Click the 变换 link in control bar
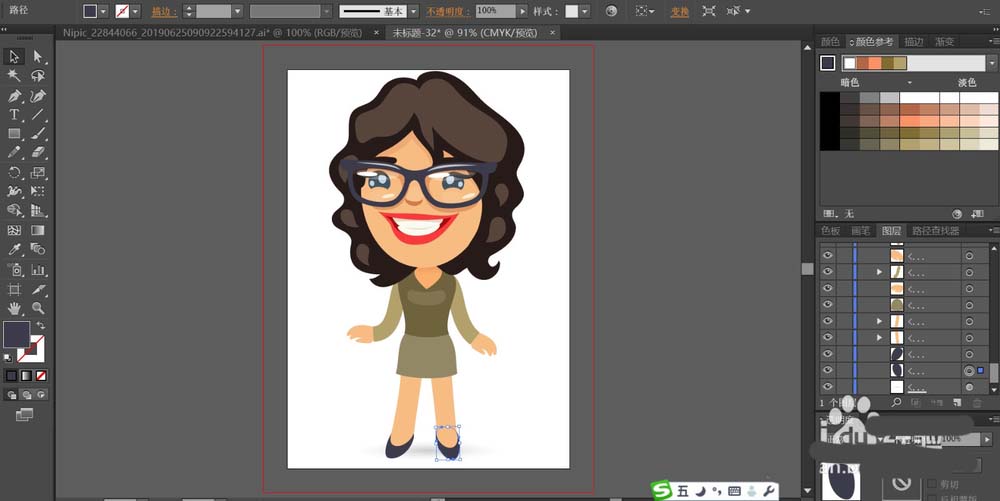Screen dimensions: 1000x501 pos(680,12)
